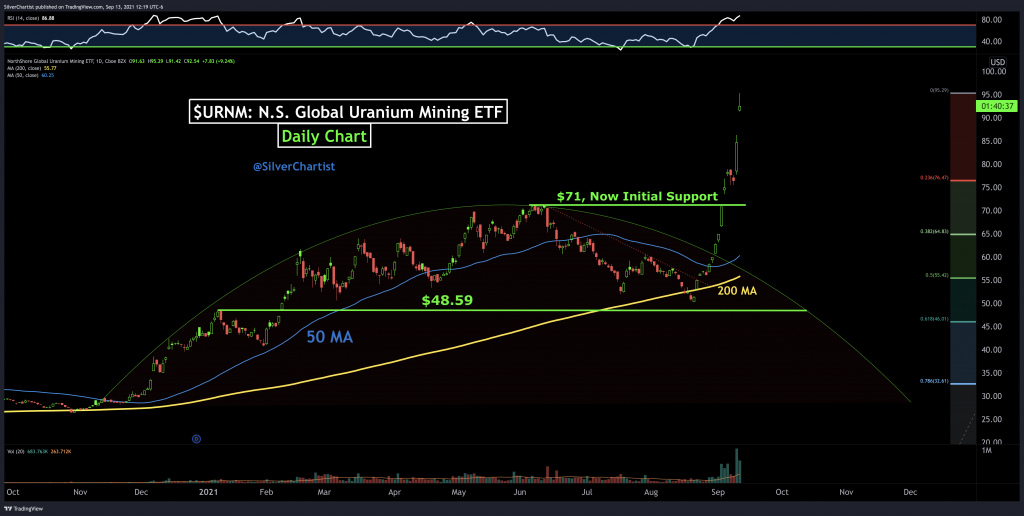Click the 100.00 value on price scale

point(992,71)
